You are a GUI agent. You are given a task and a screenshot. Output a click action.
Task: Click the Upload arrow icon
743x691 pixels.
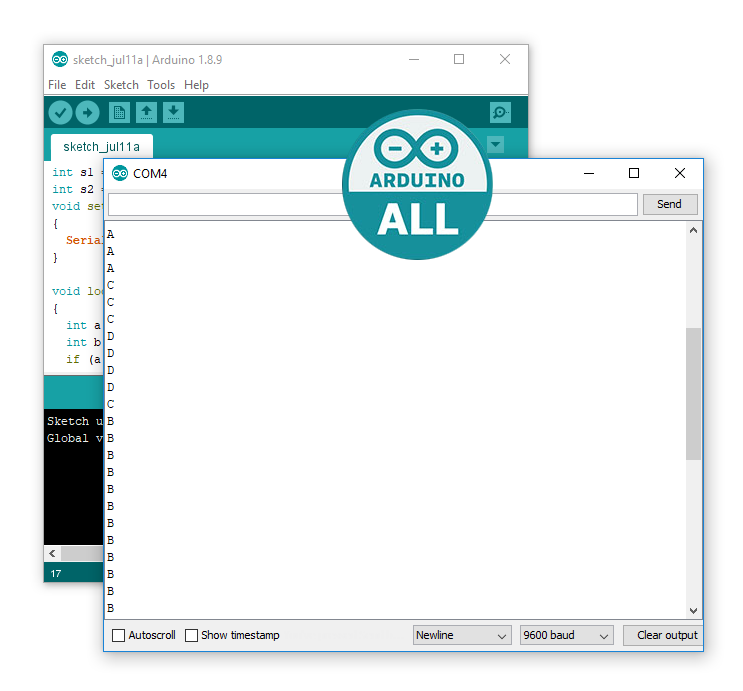(88, 113)
